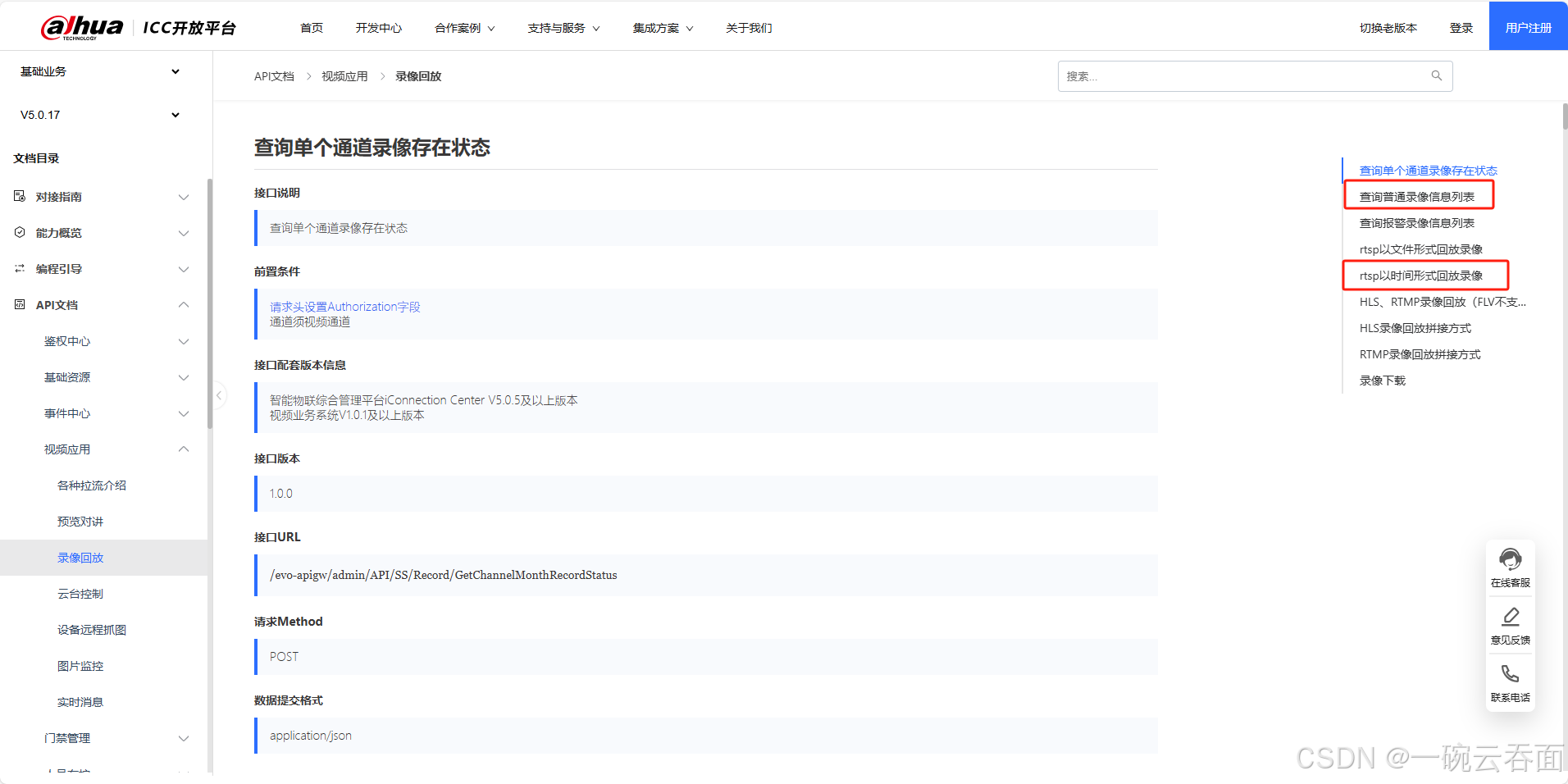This screenshot has width=1568, height=784.
Task: Click the 能力概览 sidebar icon
Action: pos(19,232)
